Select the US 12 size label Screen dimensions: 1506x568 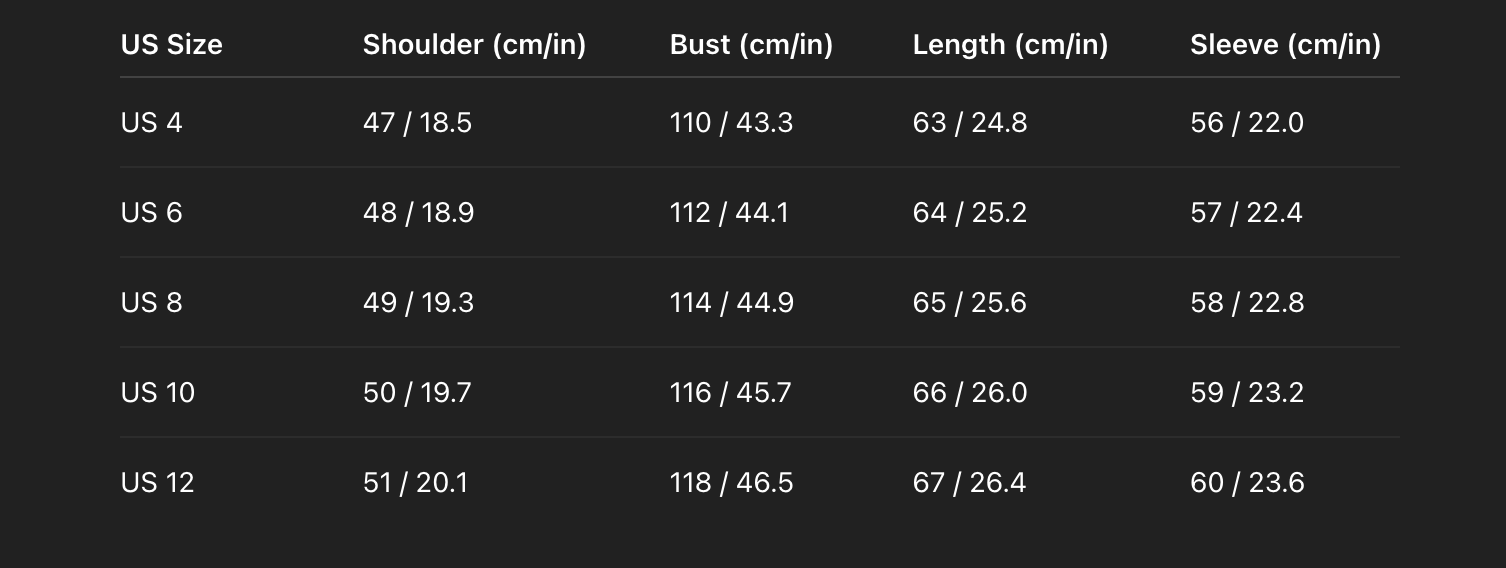(157, 483)
